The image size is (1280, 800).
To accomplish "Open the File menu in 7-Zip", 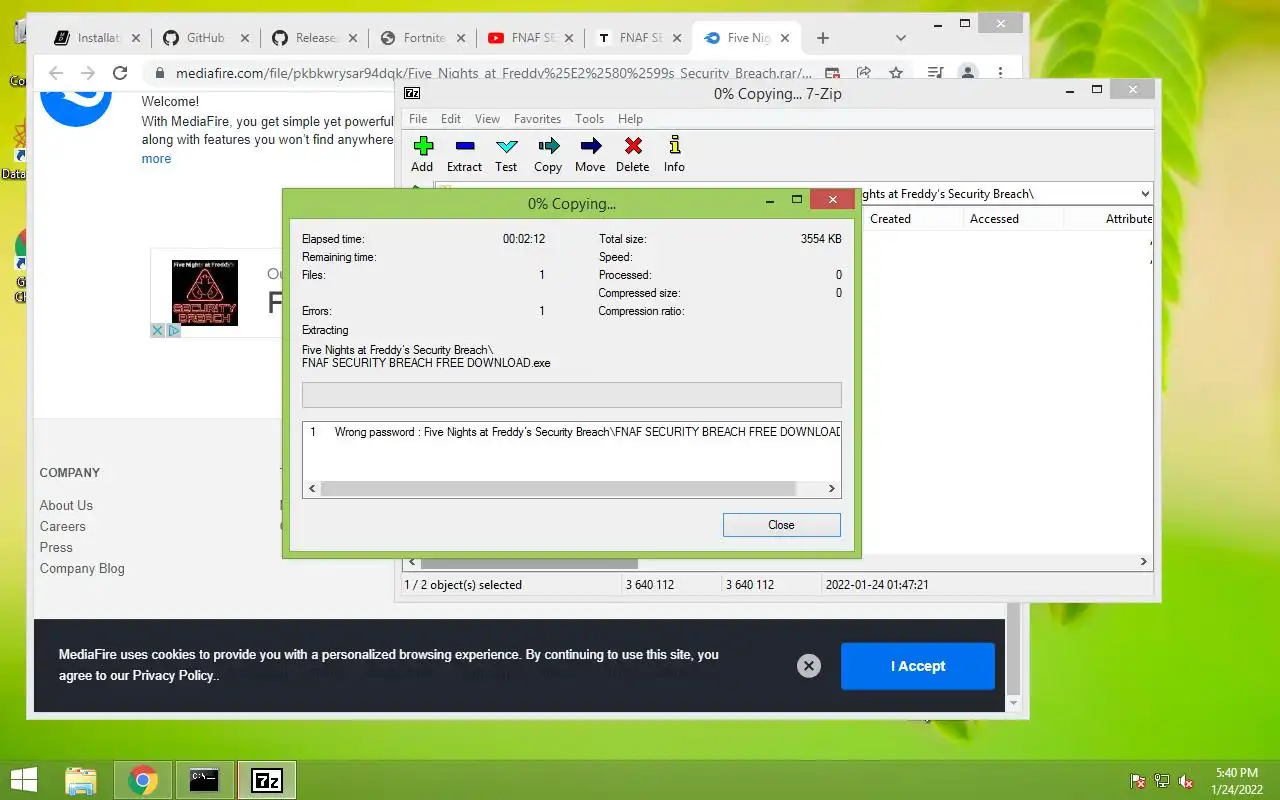I will (418, 119).
